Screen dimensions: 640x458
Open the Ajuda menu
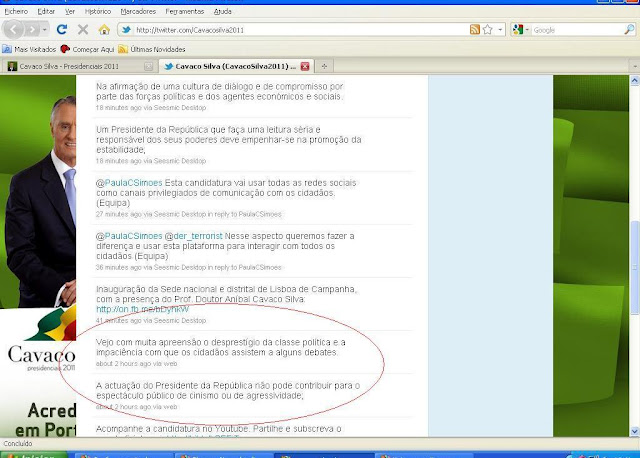(x=222, y=11)
